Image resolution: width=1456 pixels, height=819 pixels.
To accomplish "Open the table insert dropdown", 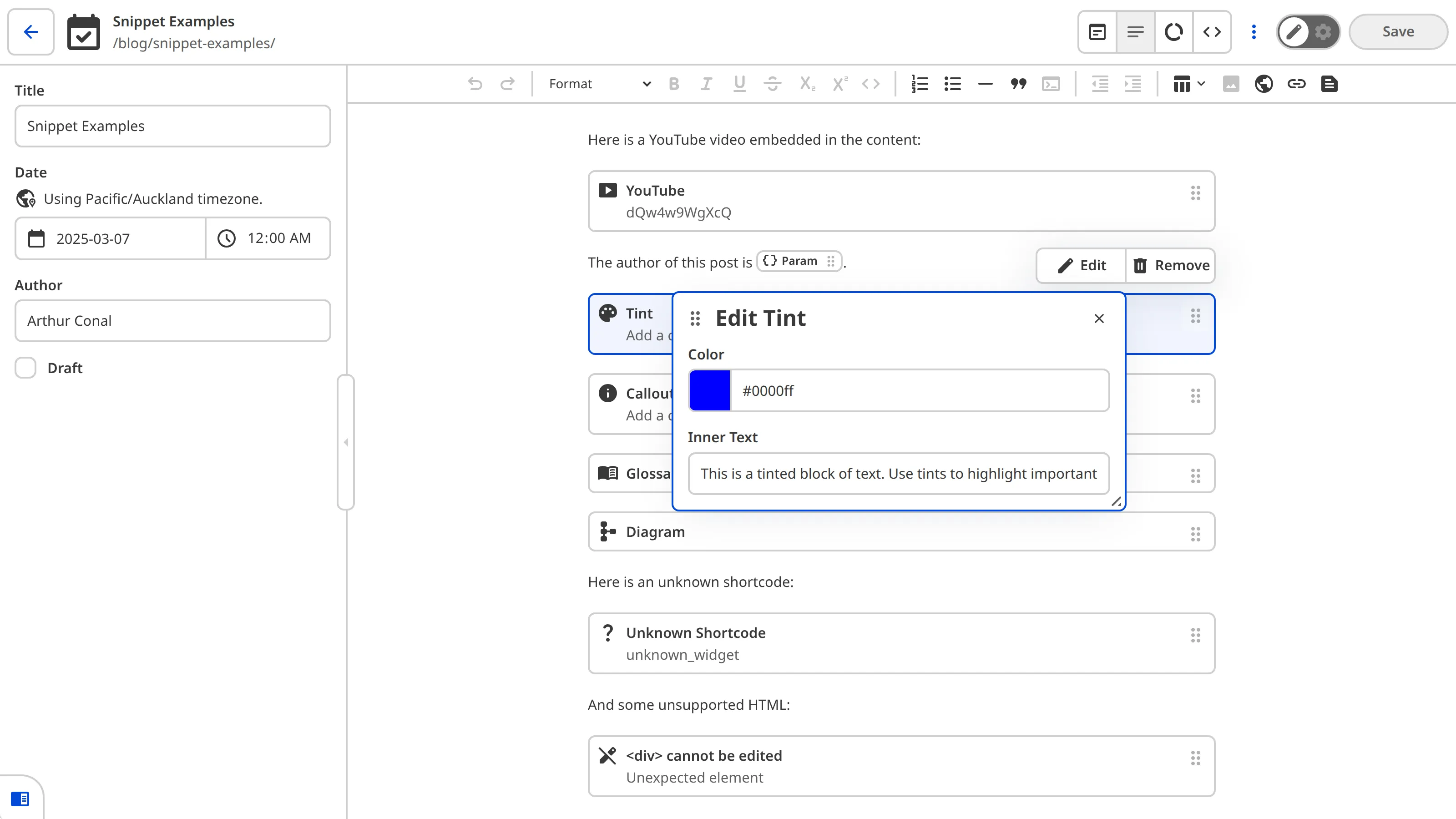I will (x=1188, y=84).
